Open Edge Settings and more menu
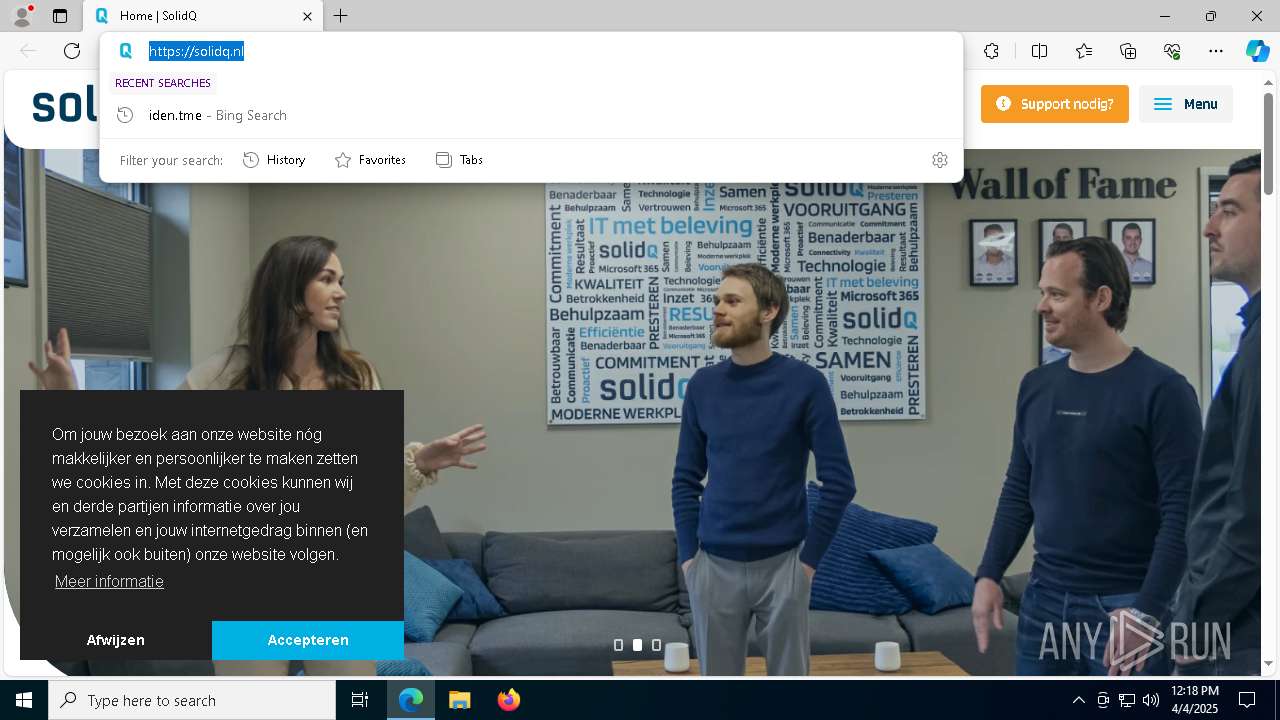Screen dimensions: 1280x720 click(x=1216, y=51)
